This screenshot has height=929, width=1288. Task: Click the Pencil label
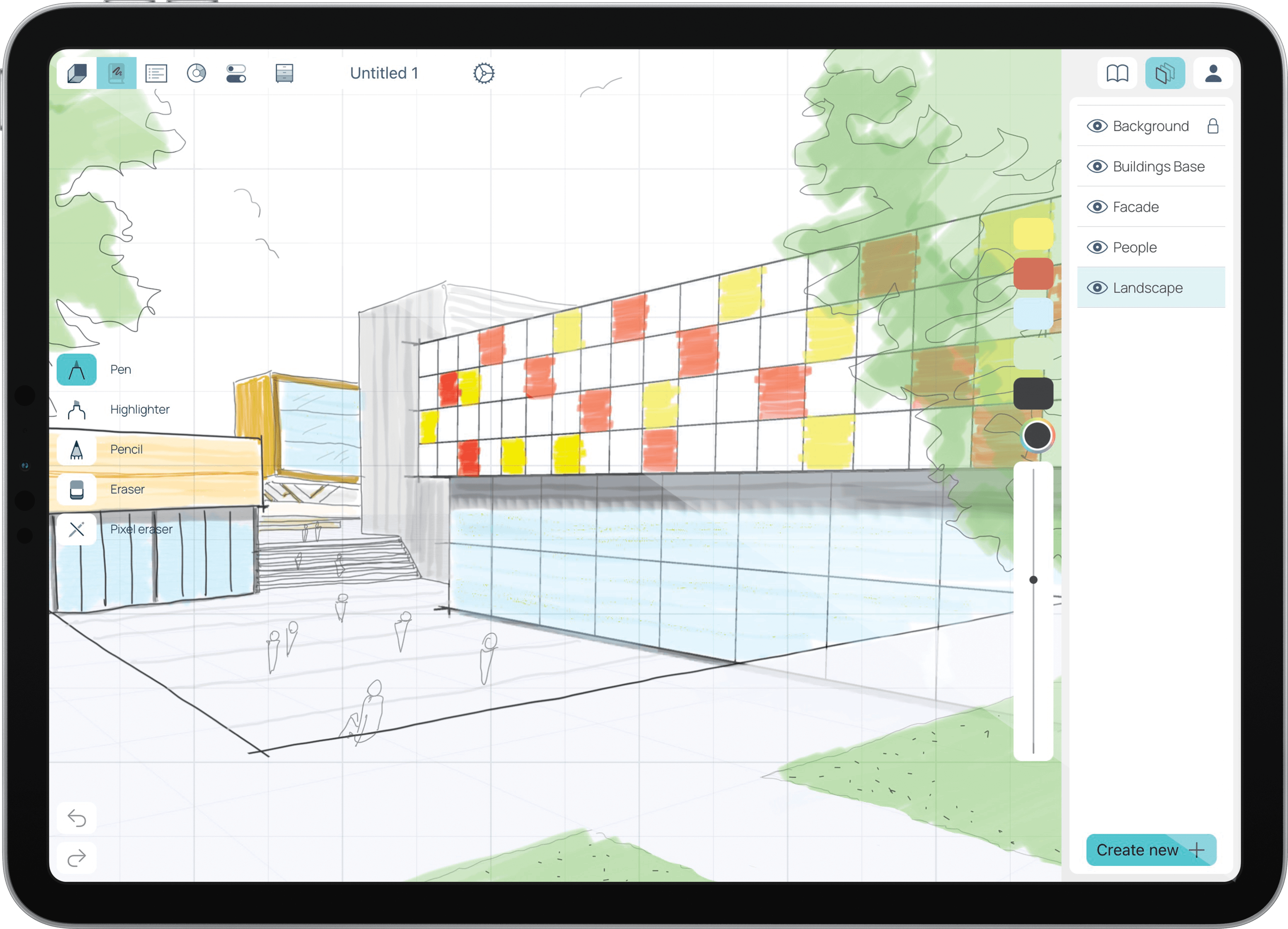[x=126, y=449]
